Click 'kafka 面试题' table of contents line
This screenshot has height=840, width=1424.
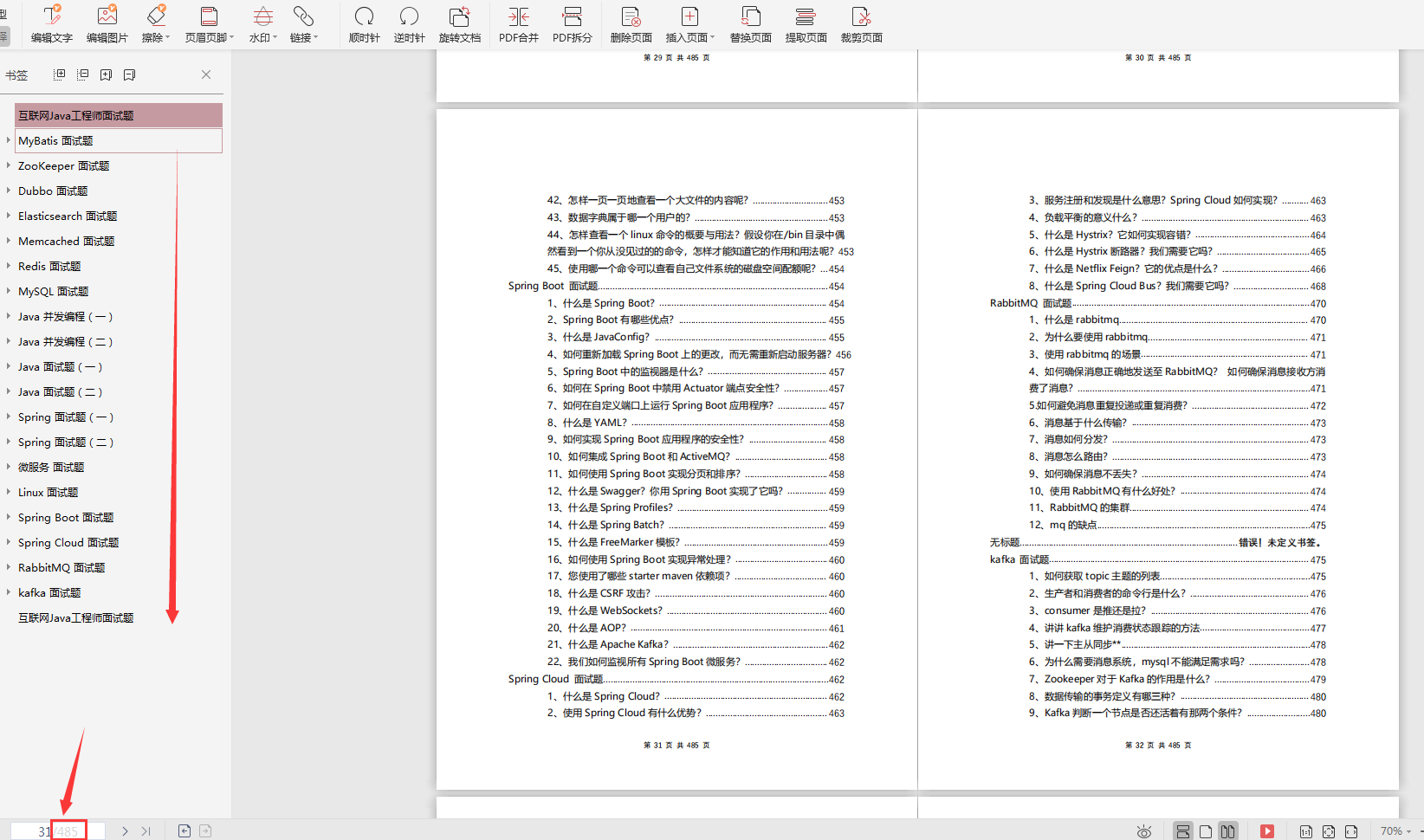1157,559
